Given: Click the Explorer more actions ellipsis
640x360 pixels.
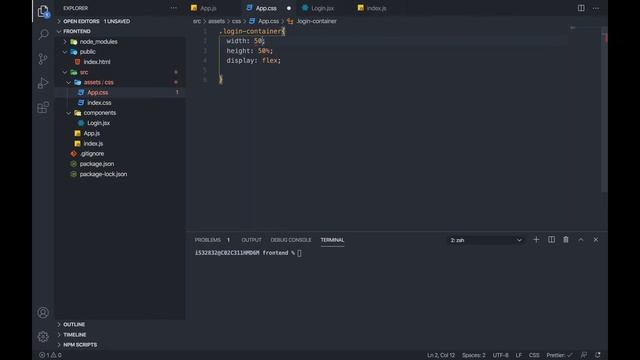Looking at the screenshot, I should pos(173,8).
